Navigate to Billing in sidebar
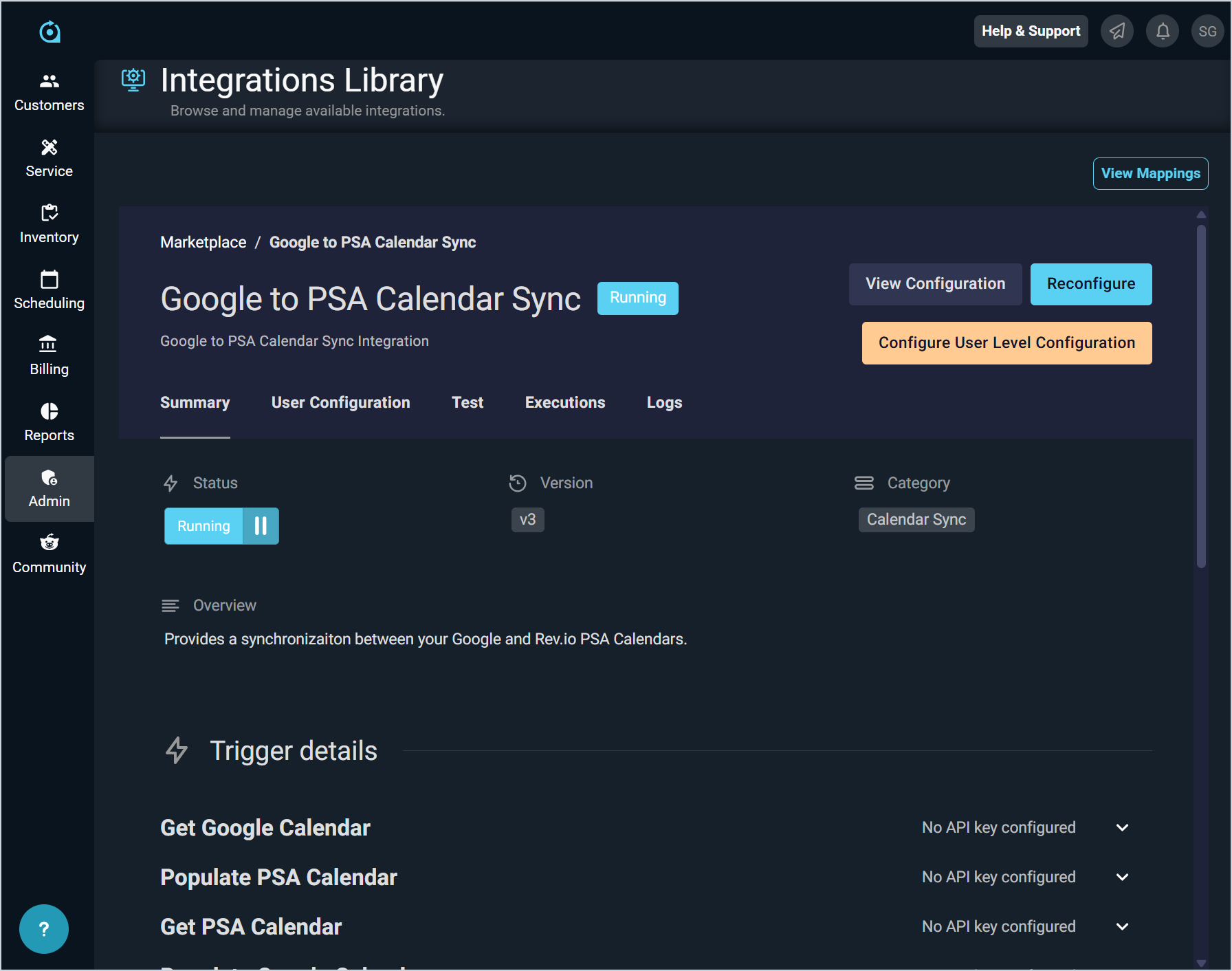Image resolution: width=1232 pixels, height=971 pixels. tap(49, 356)
